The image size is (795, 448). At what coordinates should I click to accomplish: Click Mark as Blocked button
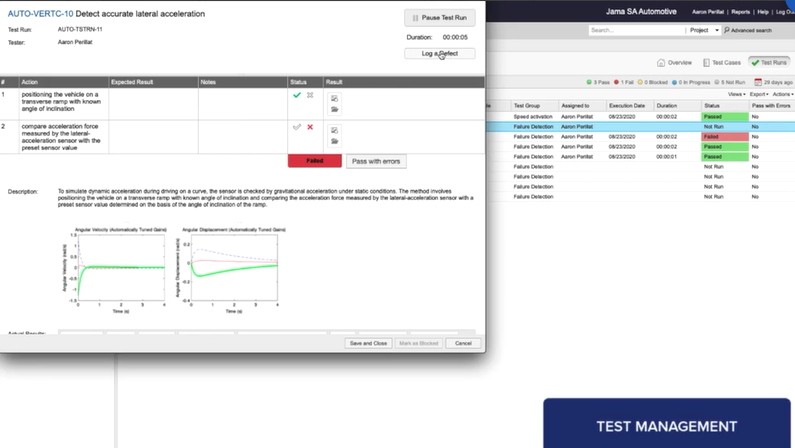point(419,343)
